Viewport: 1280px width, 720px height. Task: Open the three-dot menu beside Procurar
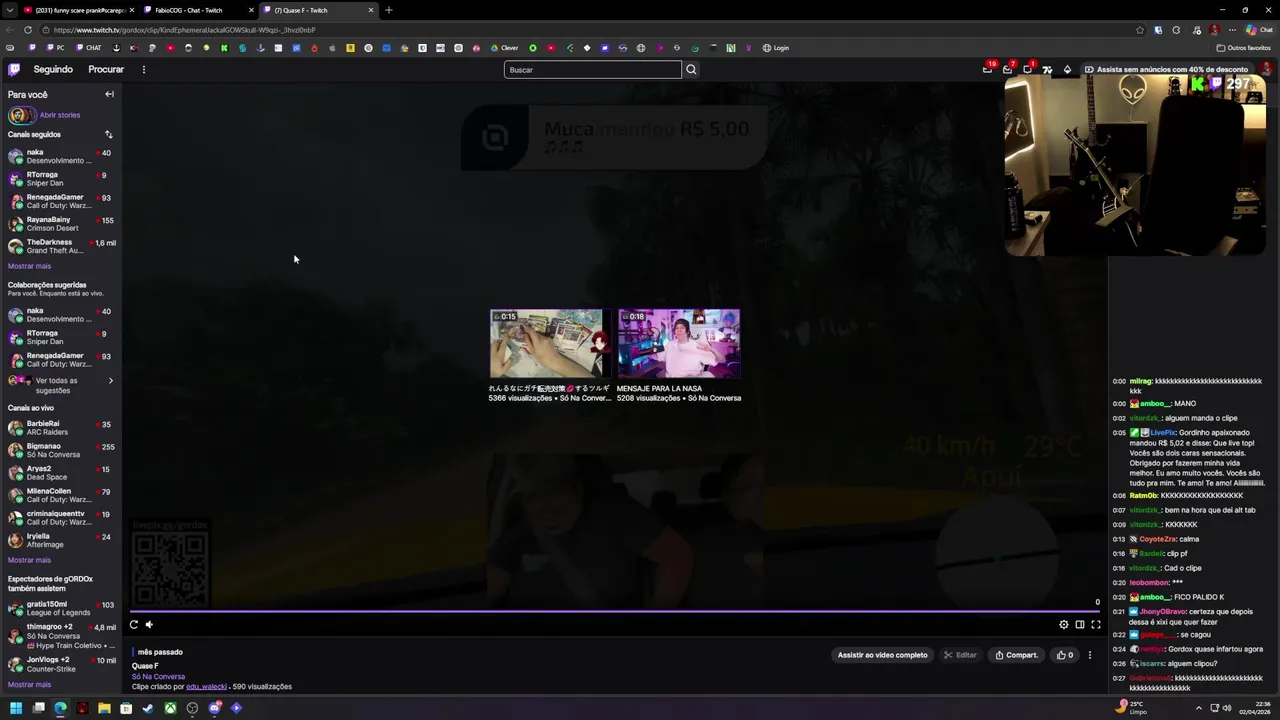[143, 69]
